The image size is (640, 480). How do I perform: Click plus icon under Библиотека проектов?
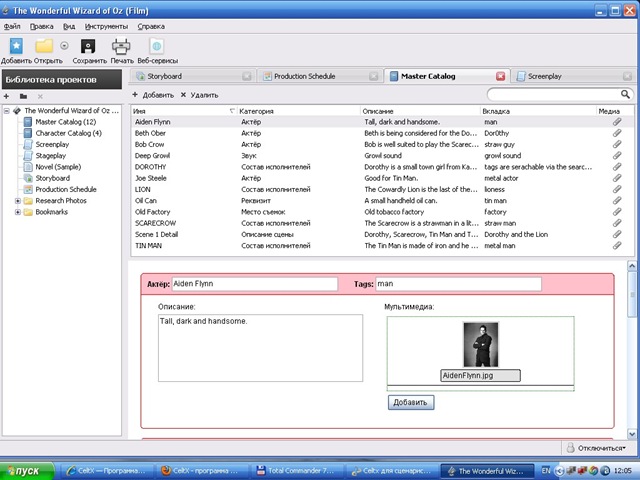coord(8,95)
